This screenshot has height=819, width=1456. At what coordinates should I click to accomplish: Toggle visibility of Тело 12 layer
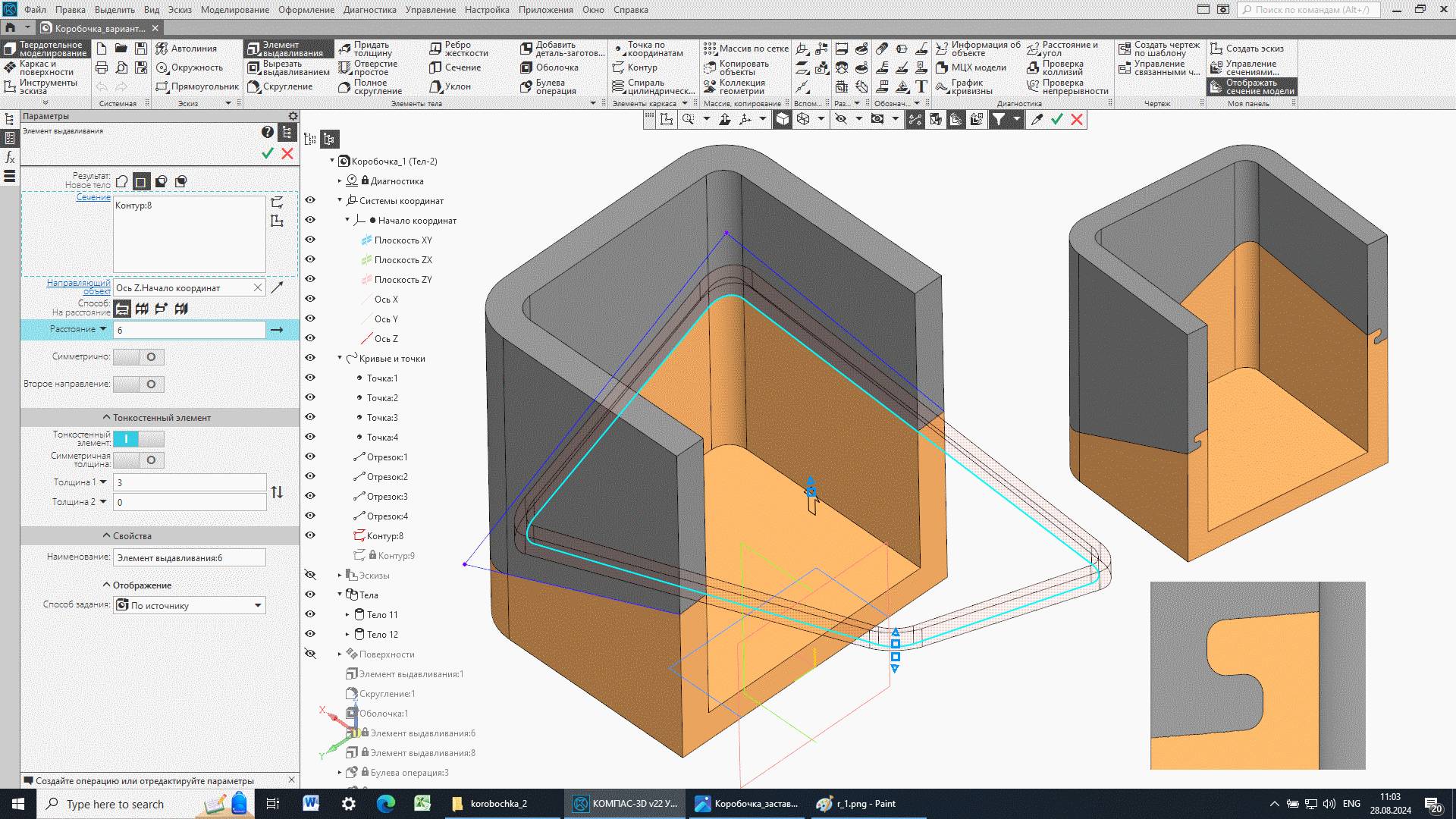point(311,634)
